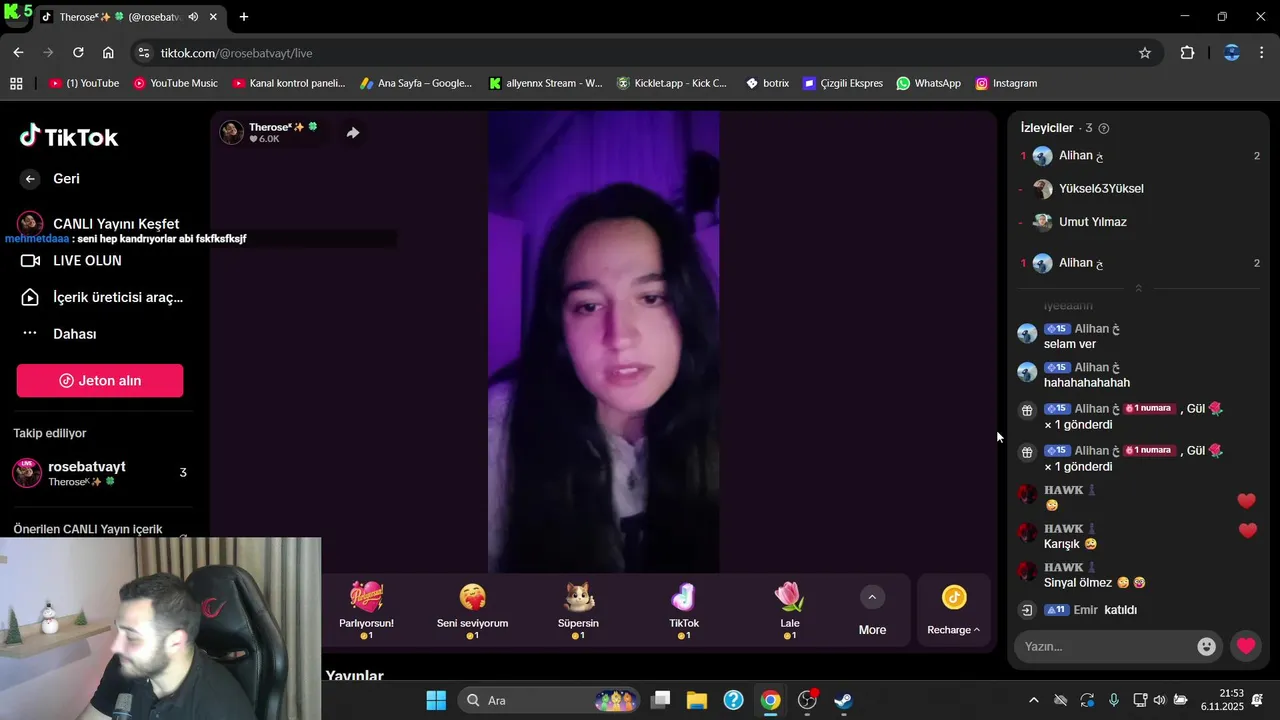Open Ana Sayfa – Google bookmark
Viewport: 1280px width, 720px height.
pos(416,84)
